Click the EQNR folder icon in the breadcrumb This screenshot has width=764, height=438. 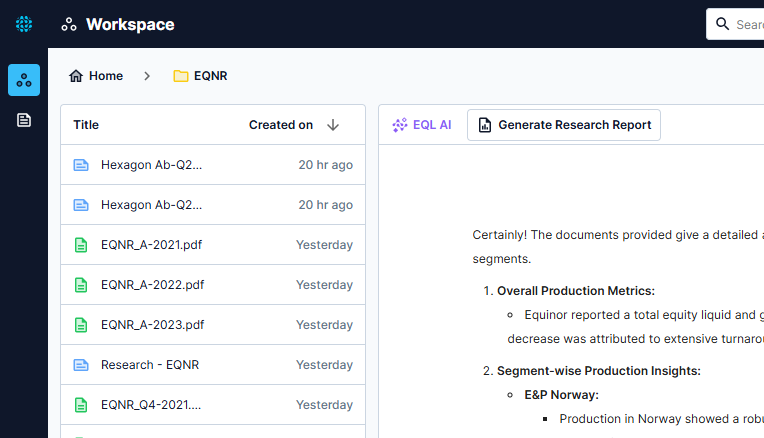(181, 76)
